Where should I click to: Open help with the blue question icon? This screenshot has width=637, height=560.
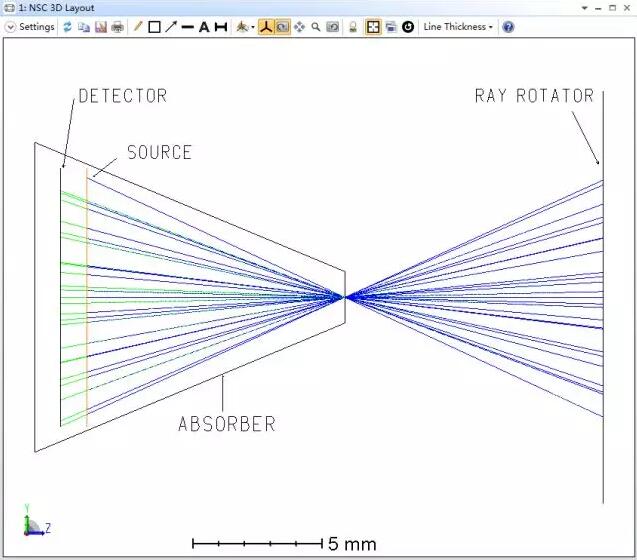click(508, 27)
